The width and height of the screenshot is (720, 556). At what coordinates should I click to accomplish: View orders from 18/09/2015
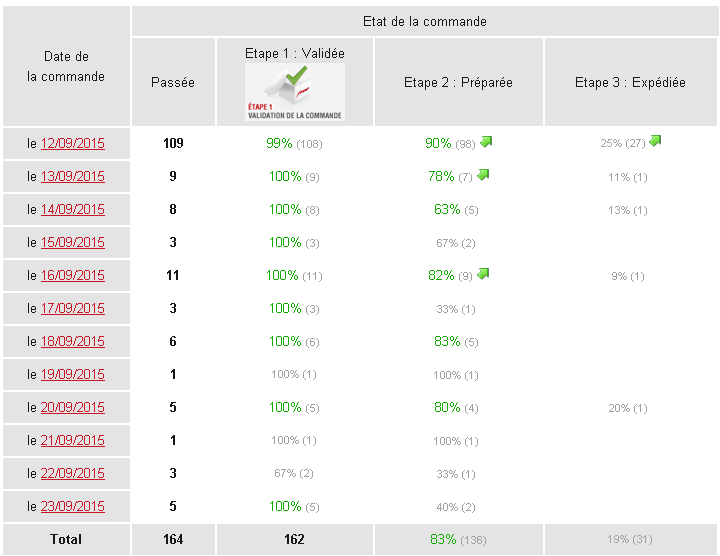tap(72, 342)
